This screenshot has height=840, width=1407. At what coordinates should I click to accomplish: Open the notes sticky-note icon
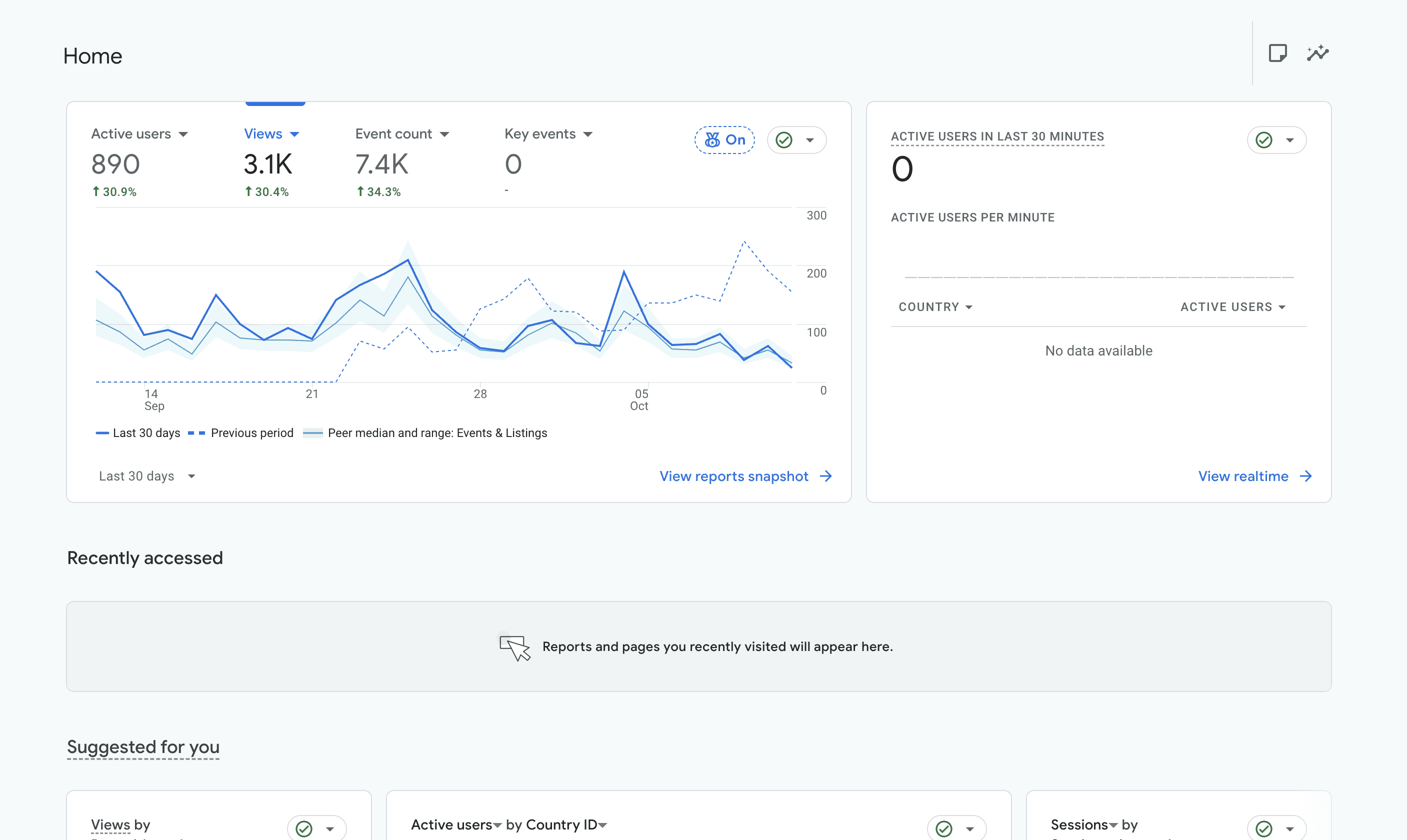[1277, 53]
